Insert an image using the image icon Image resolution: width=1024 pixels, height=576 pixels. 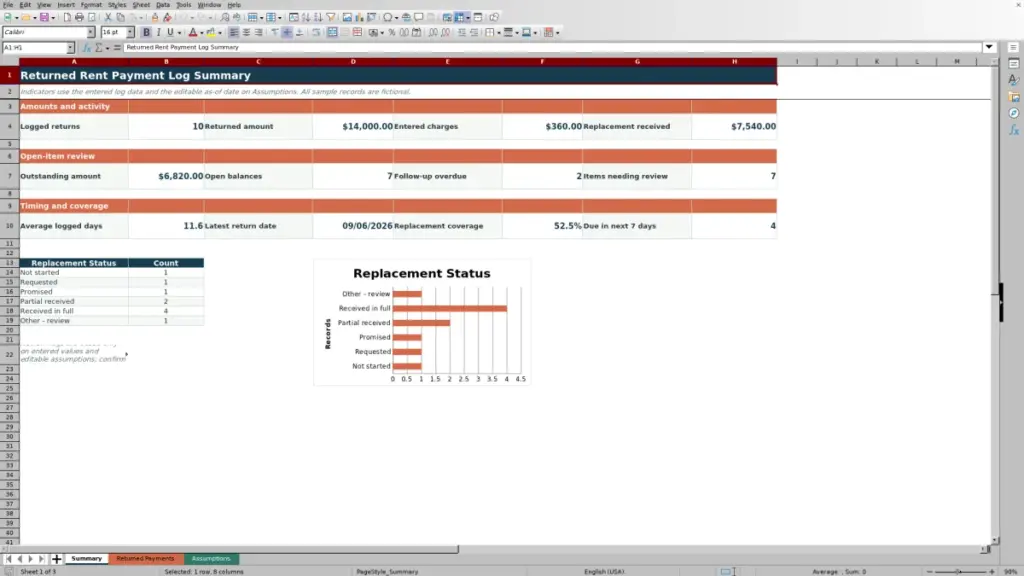coord(347,17)
